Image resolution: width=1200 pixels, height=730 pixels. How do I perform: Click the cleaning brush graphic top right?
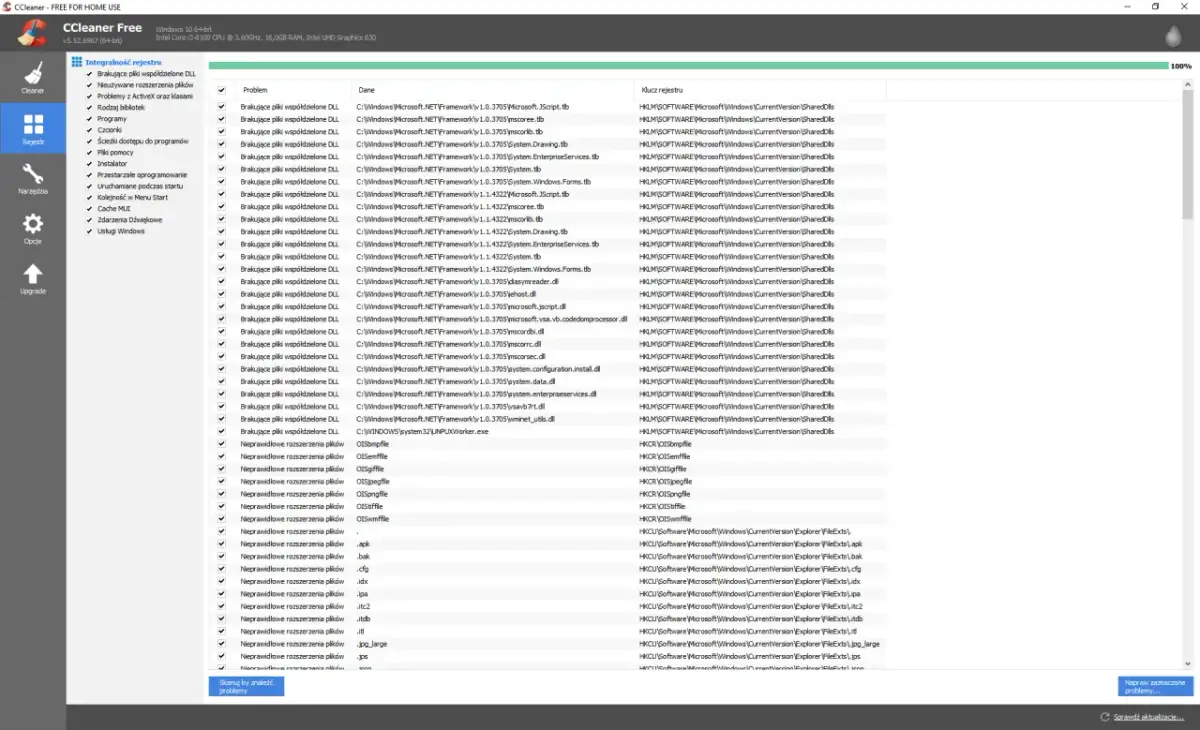tap(1172, 33)
